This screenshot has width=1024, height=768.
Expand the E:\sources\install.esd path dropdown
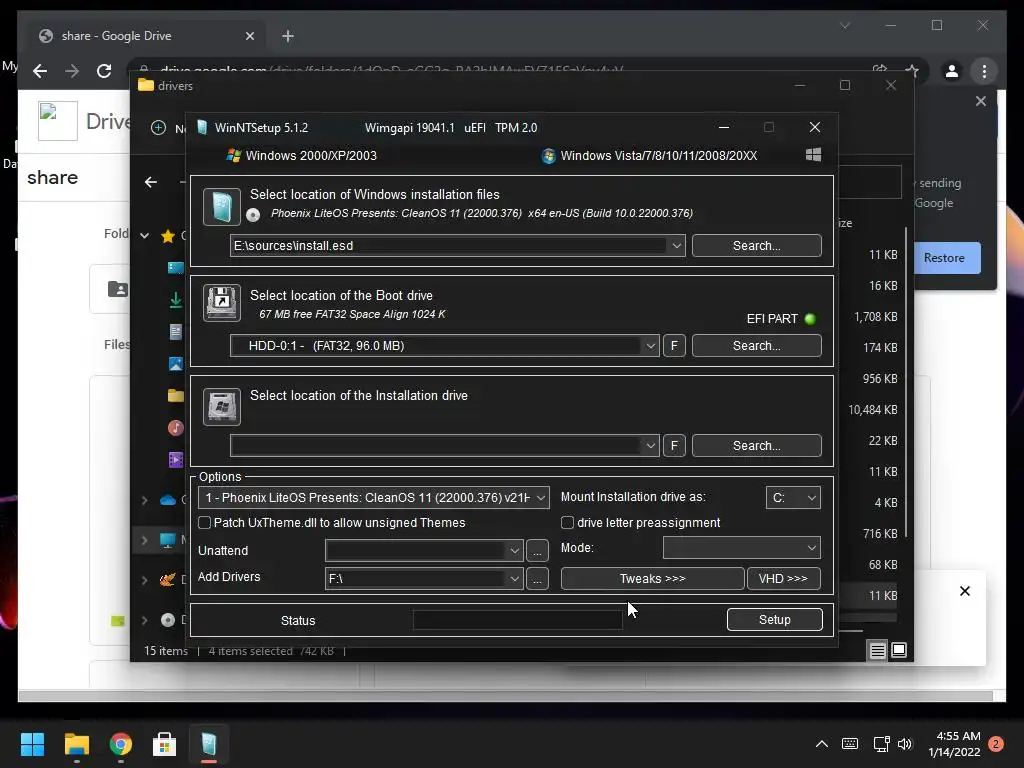click(676, 246)
